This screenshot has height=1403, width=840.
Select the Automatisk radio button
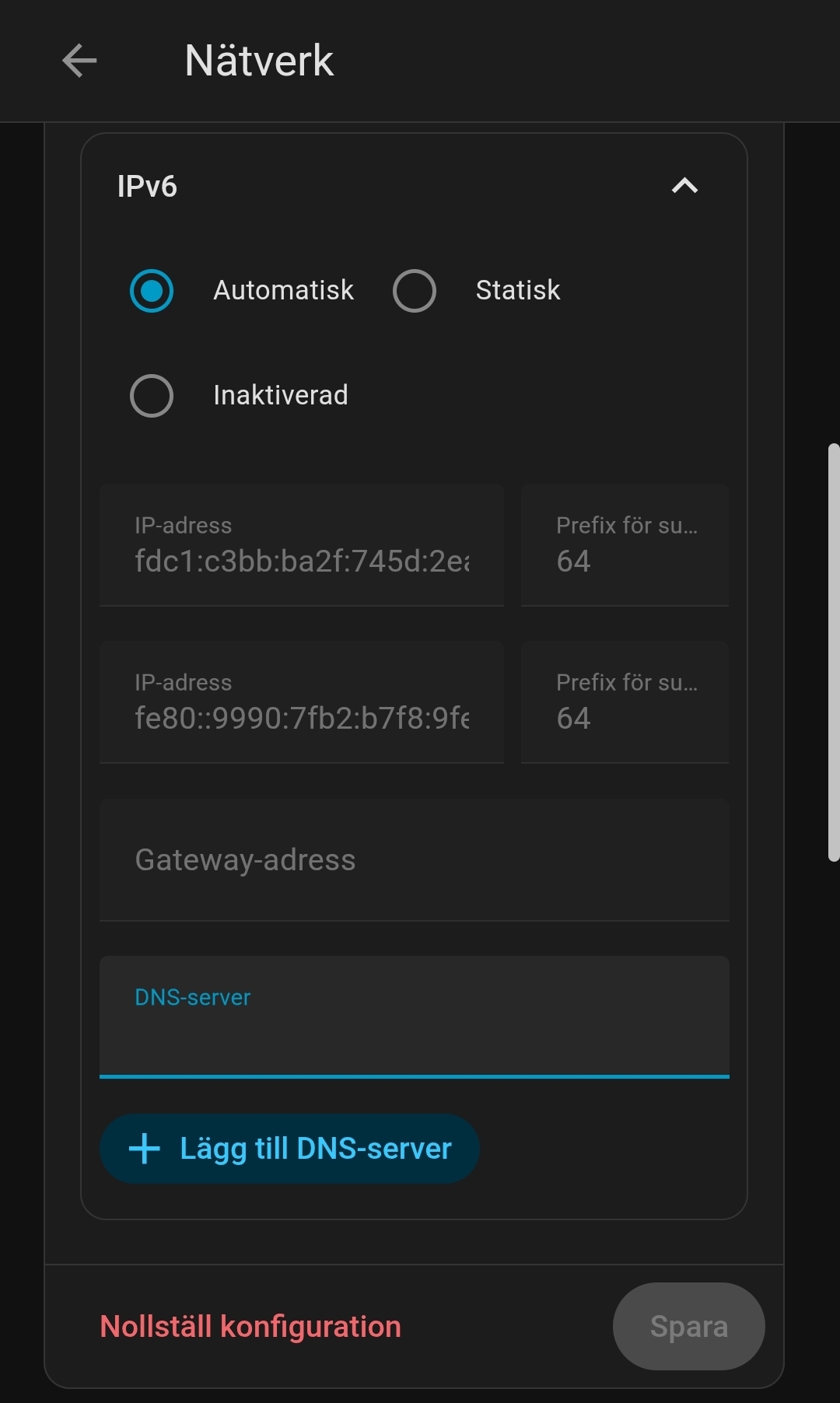pos(152,291)
